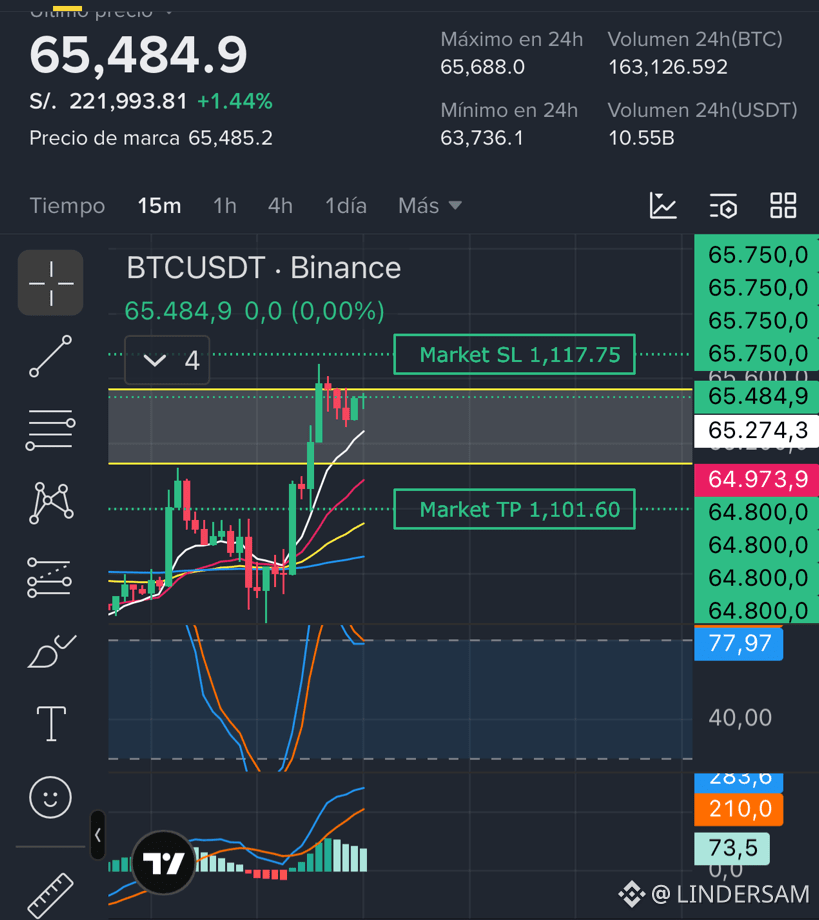Open the grid layout icon

point(783,206)
